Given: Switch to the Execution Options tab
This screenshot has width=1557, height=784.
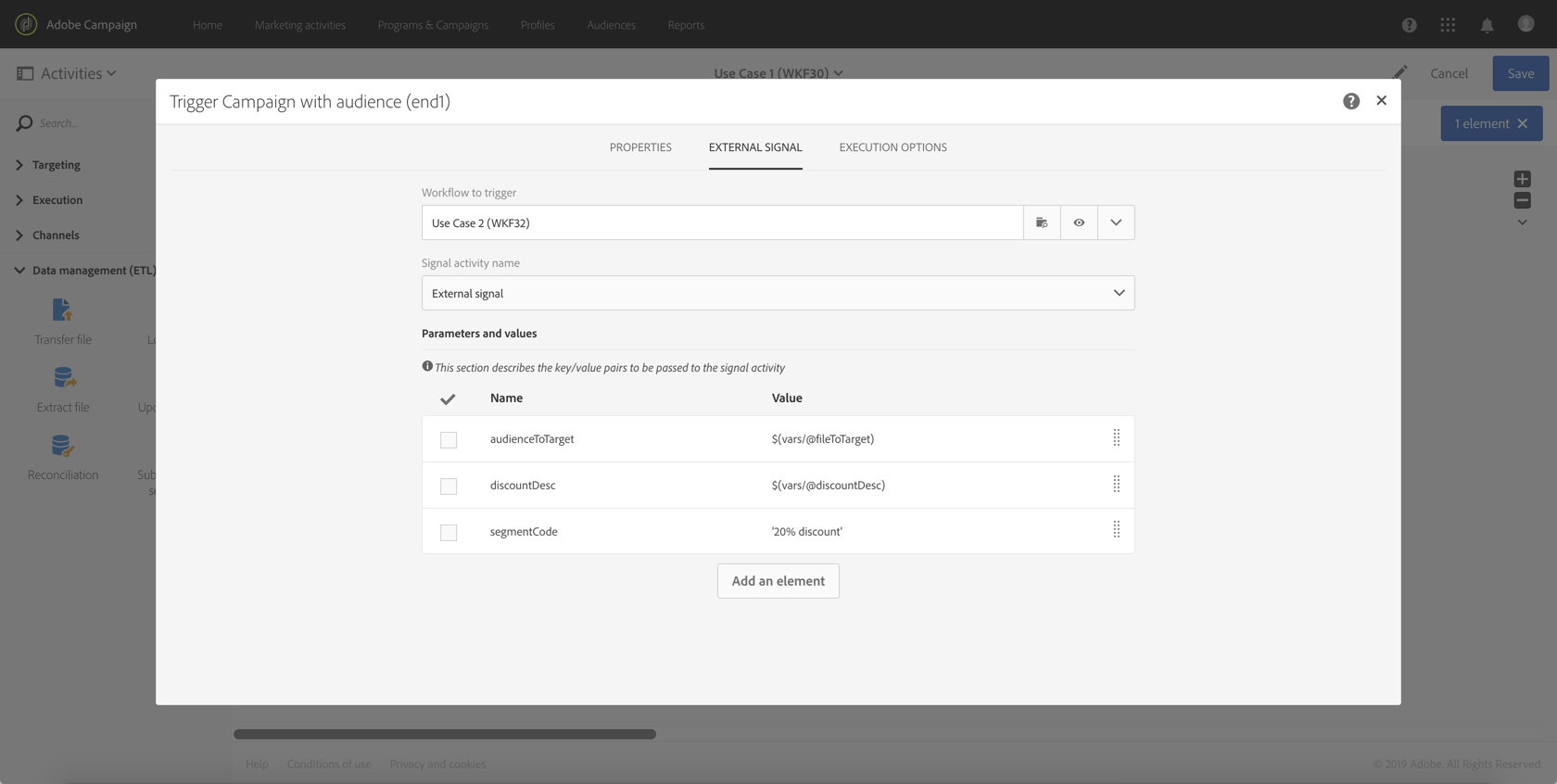Looking at the screenshot, I should coord(892,147).
